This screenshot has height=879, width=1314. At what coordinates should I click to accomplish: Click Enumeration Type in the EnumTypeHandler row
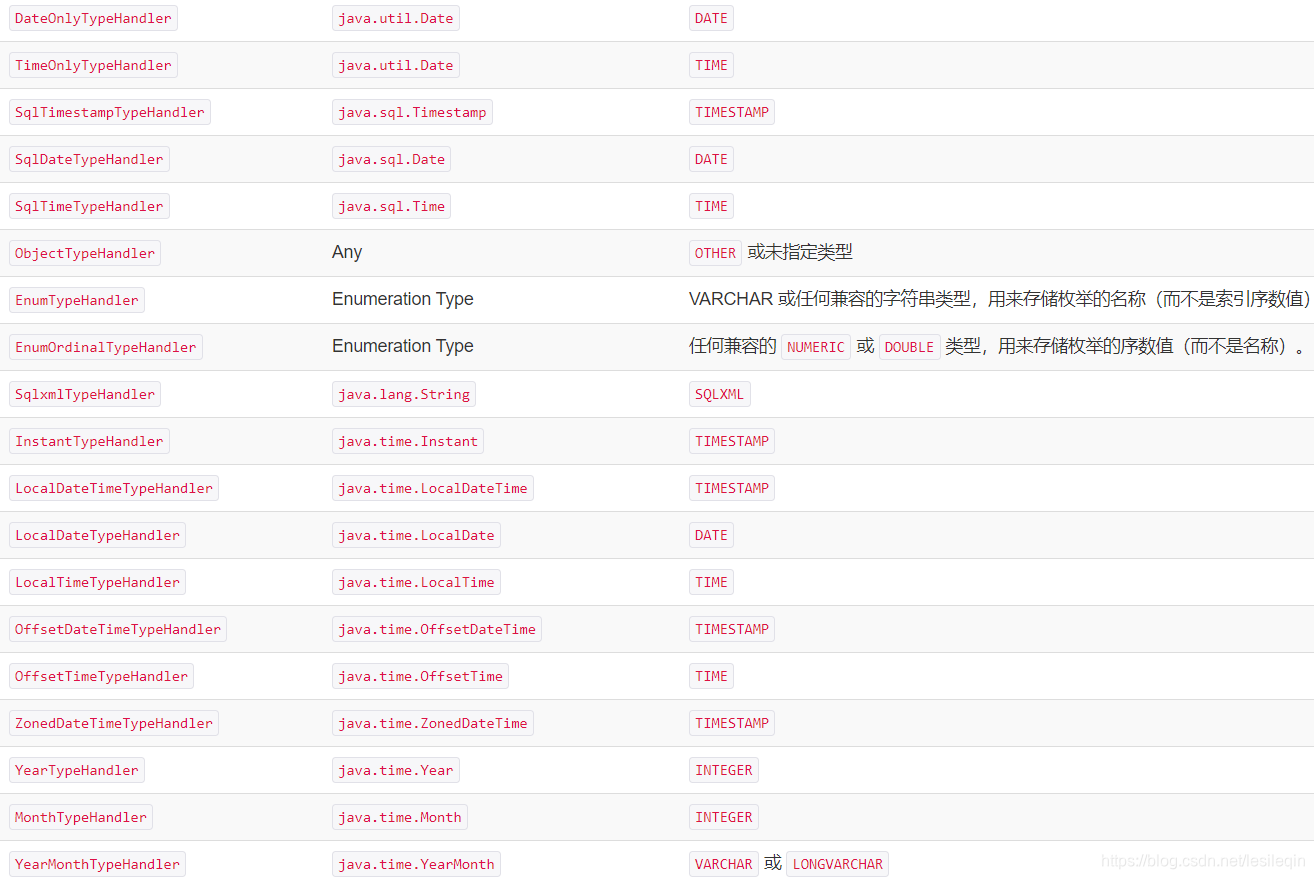click(403, 299)
